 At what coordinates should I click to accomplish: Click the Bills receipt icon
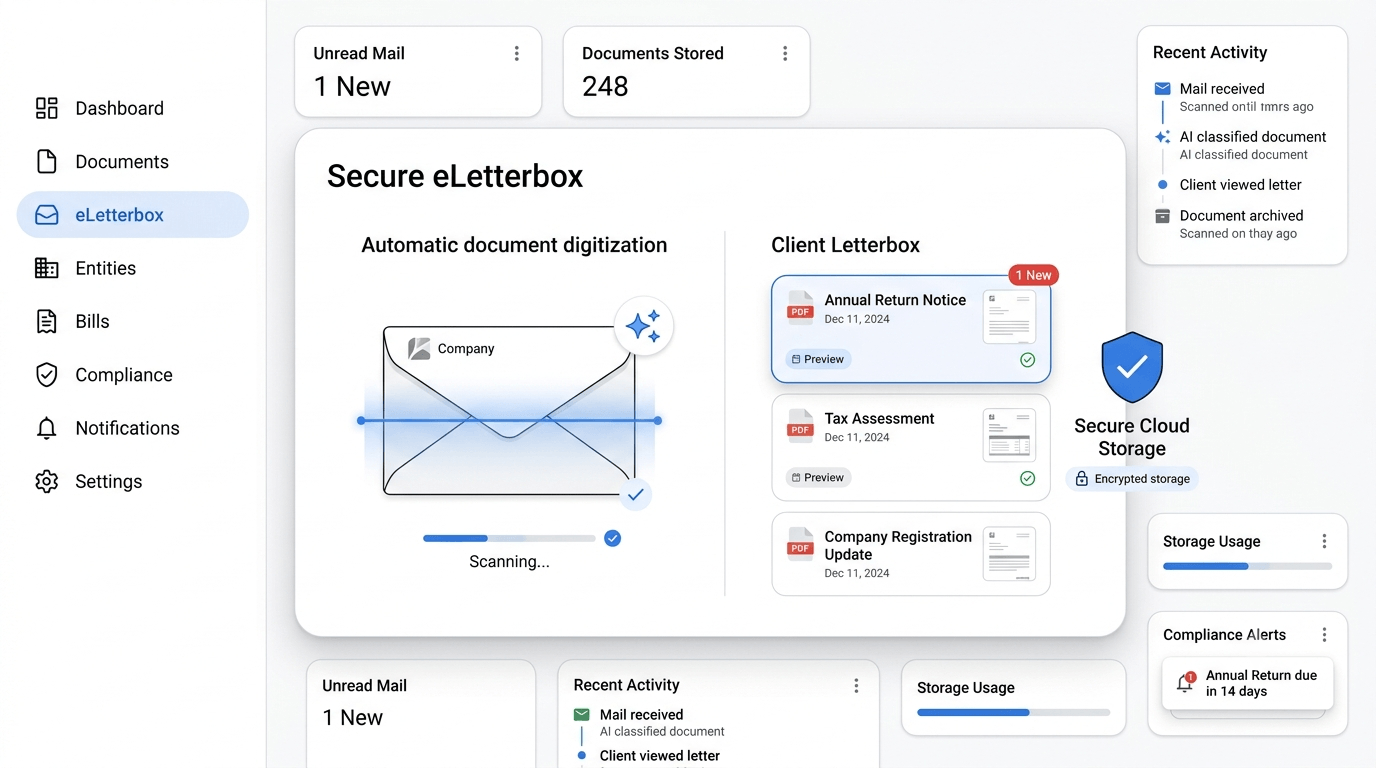pyautogui.click(x=47, y=321)
